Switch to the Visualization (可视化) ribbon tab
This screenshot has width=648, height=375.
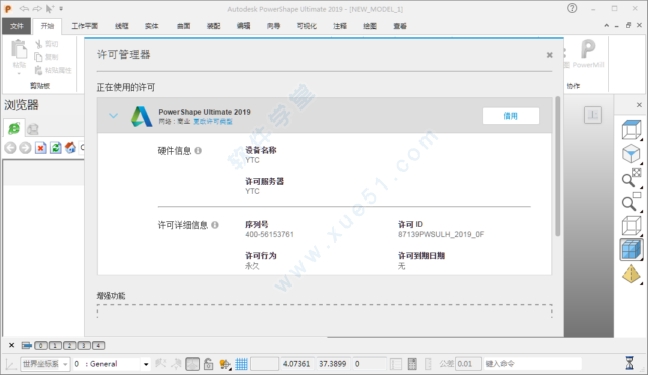click(307, 26)
